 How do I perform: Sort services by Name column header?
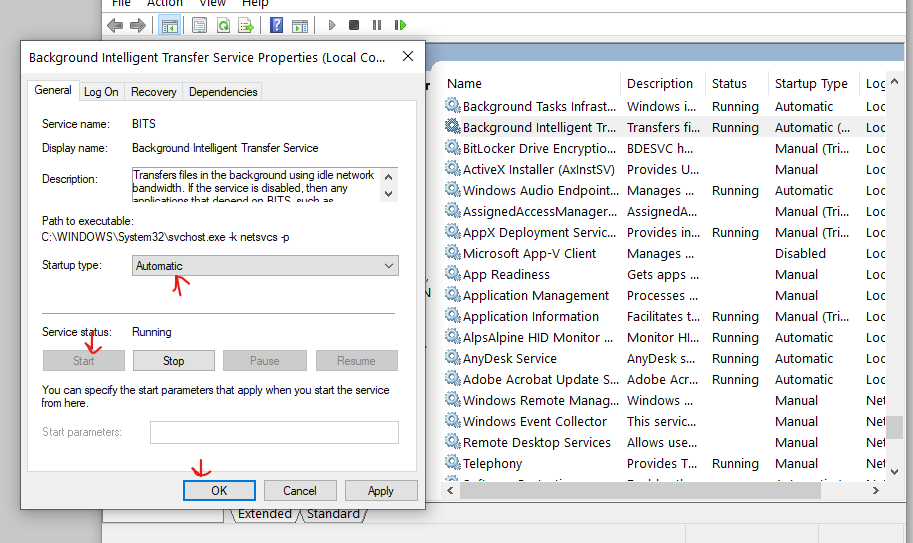[530, 84]
